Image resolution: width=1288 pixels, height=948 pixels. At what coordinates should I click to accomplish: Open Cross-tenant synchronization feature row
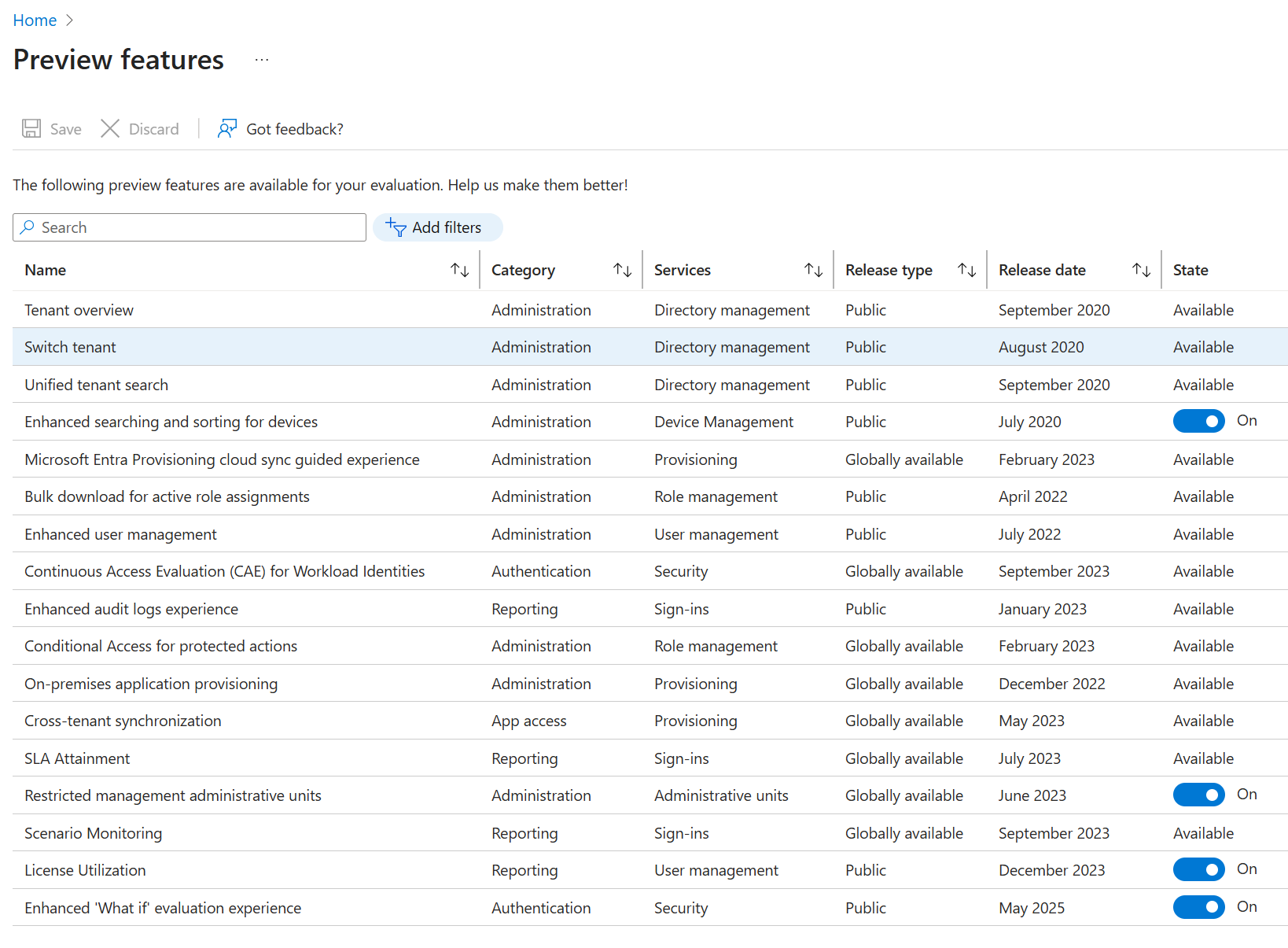(x=650, y=721)
